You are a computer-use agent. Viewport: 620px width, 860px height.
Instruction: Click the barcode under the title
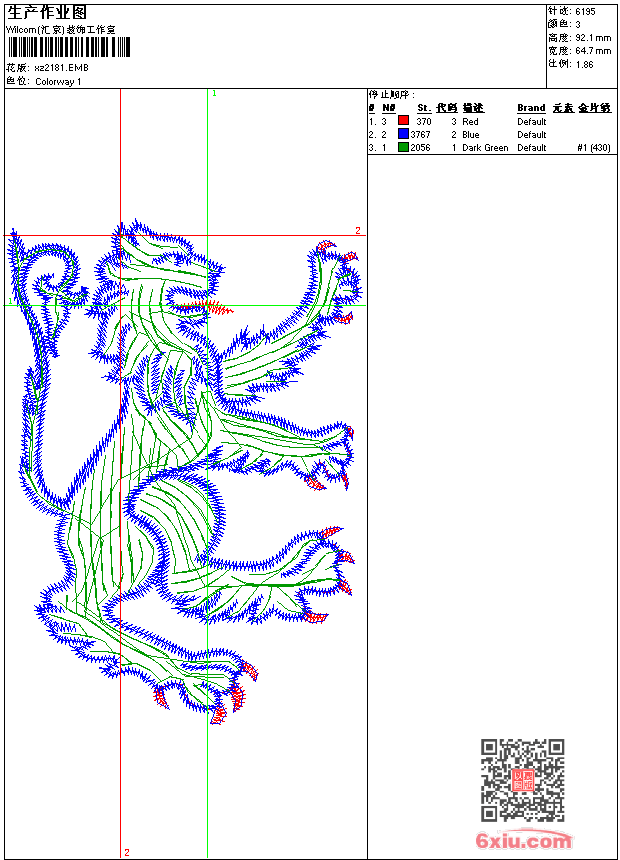point(62,47)
